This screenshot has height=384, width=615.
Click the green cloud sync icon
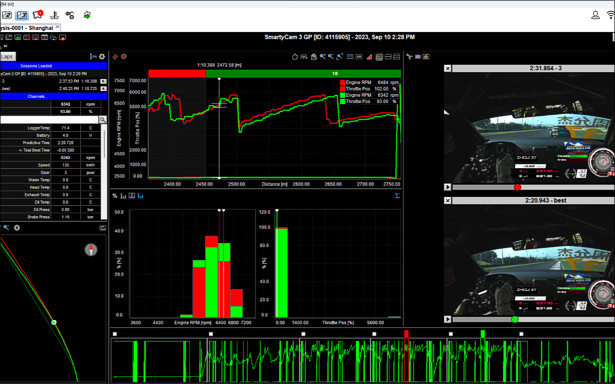pos(87,15)
